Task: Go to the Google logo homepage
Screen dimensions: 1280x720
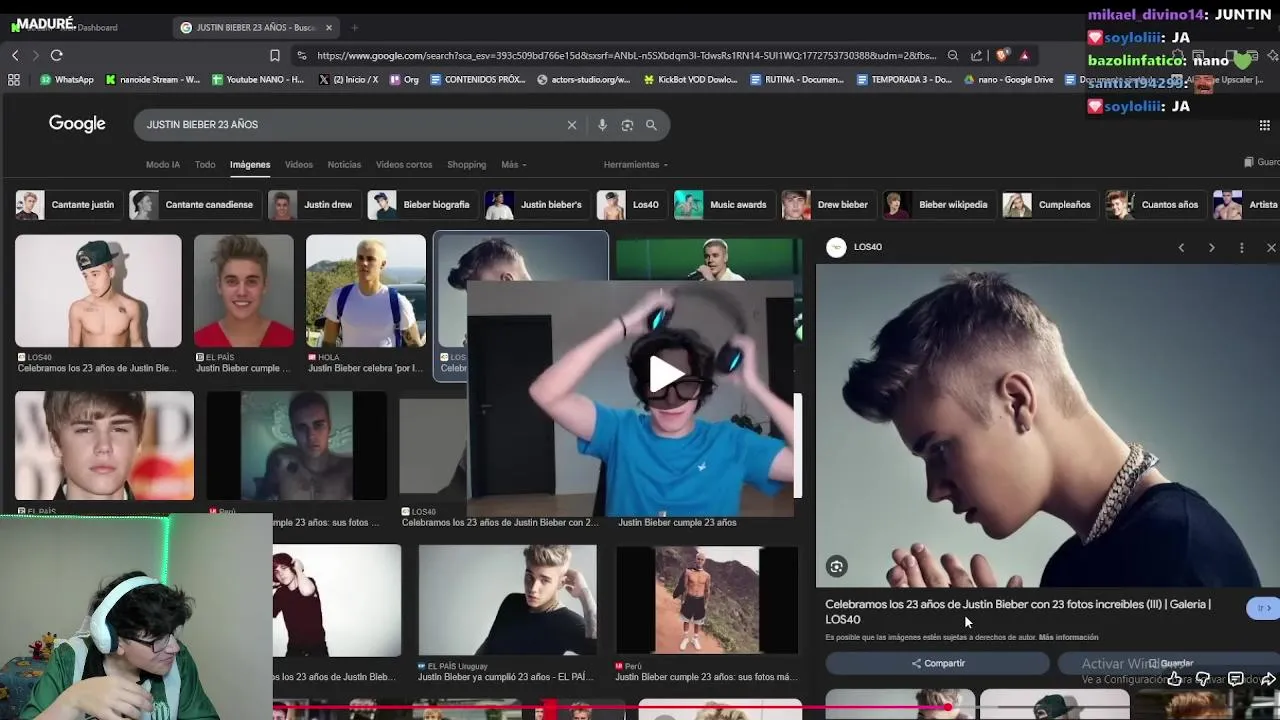Action: 77,123
